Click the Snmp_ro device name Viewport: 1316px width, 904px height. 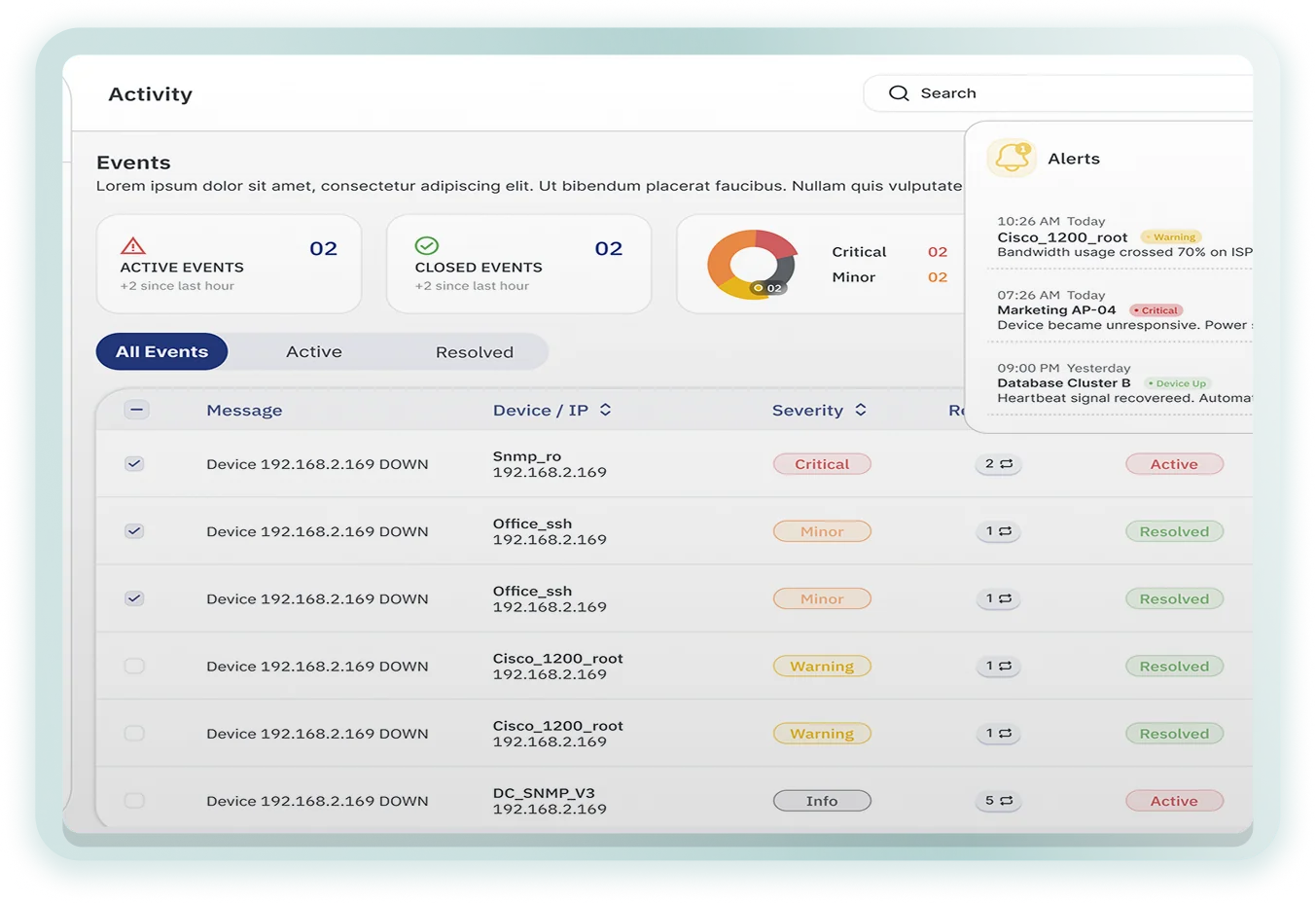pyautogui.click(x=527, y=456)
